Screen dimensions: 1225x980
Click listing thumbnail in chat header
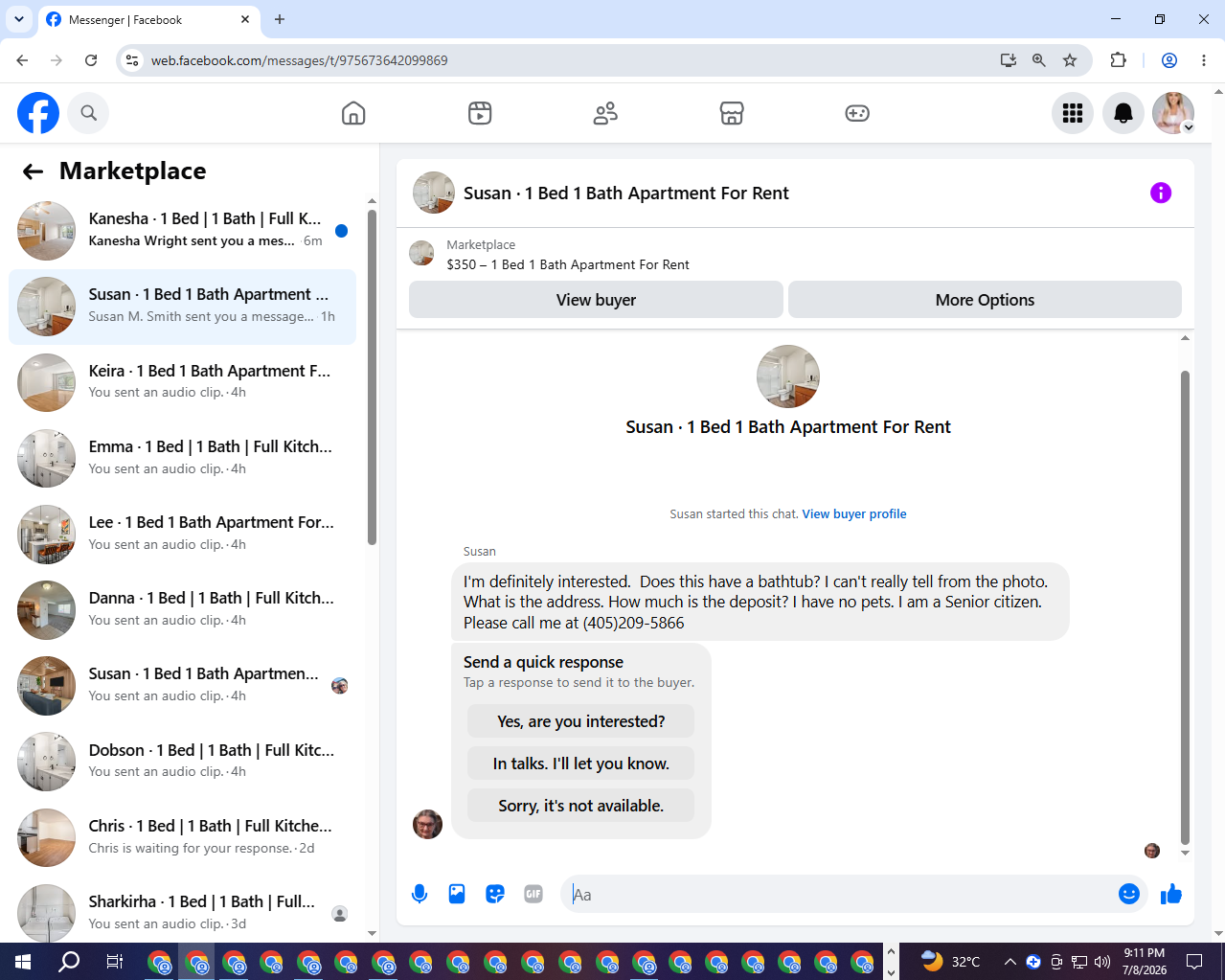tap(434, 193)
